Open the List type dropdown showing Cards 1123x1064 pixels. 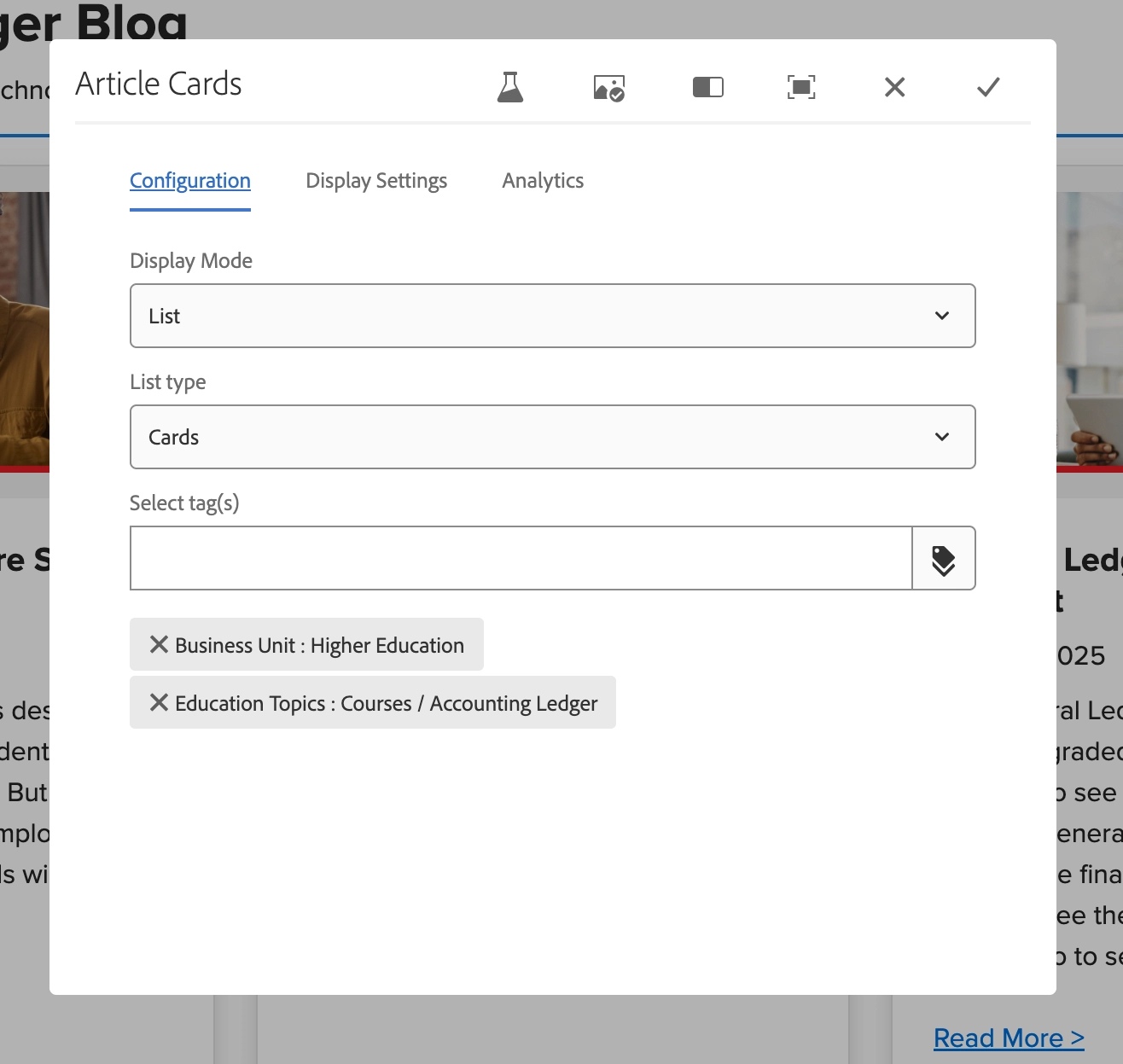coord(552,437)
